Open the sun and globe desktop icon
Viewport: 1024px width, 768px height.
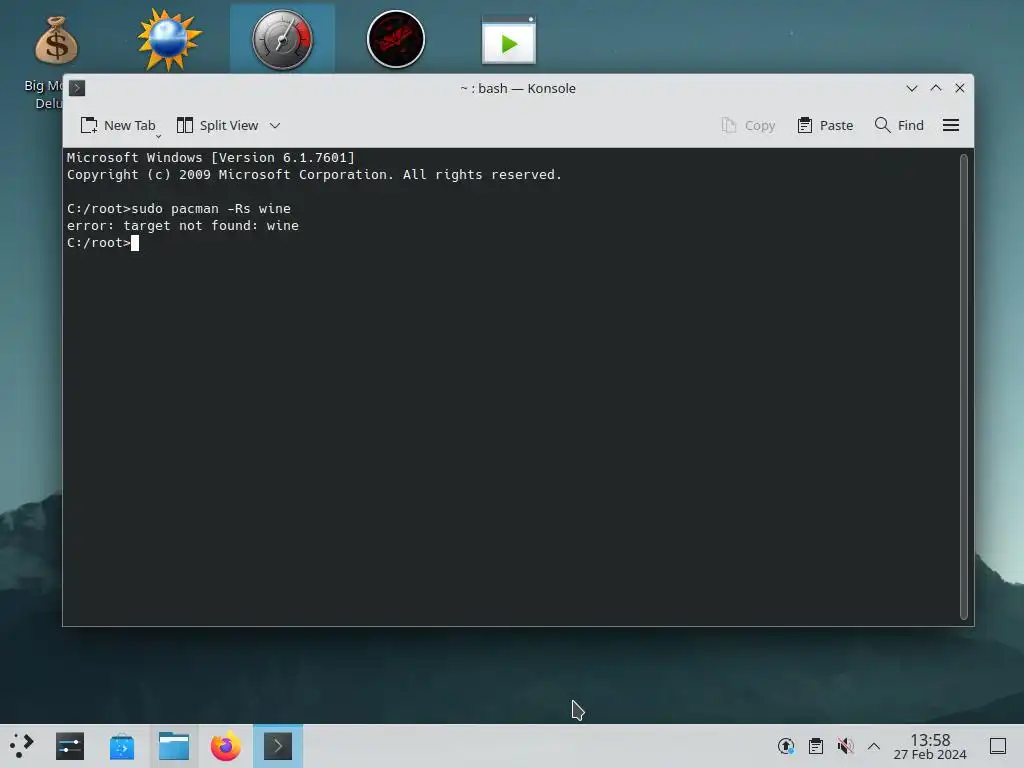(169, 40)
